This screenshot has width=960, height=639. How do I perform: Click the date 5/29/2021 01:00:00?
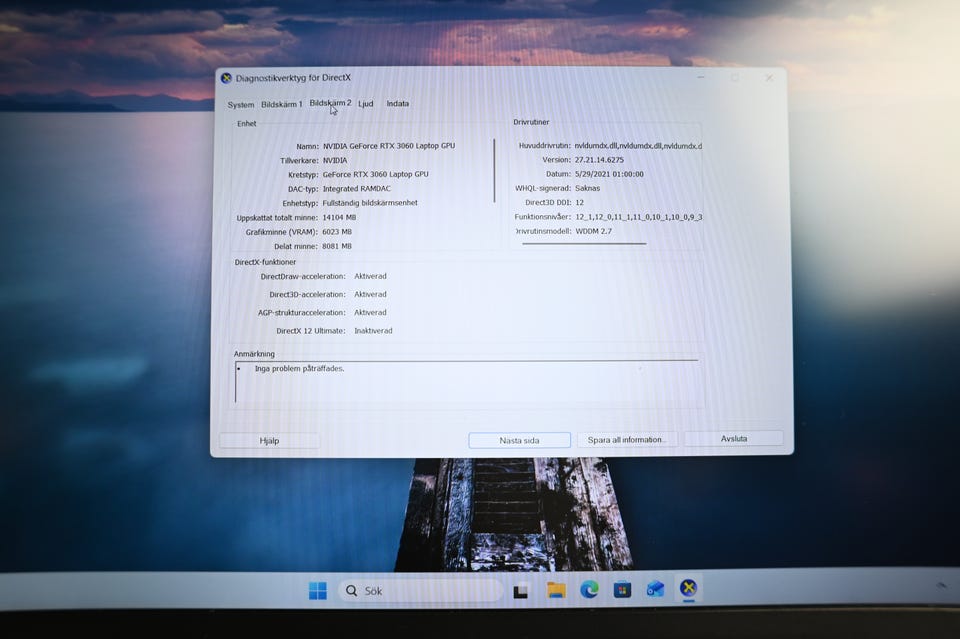click(609, 174)
